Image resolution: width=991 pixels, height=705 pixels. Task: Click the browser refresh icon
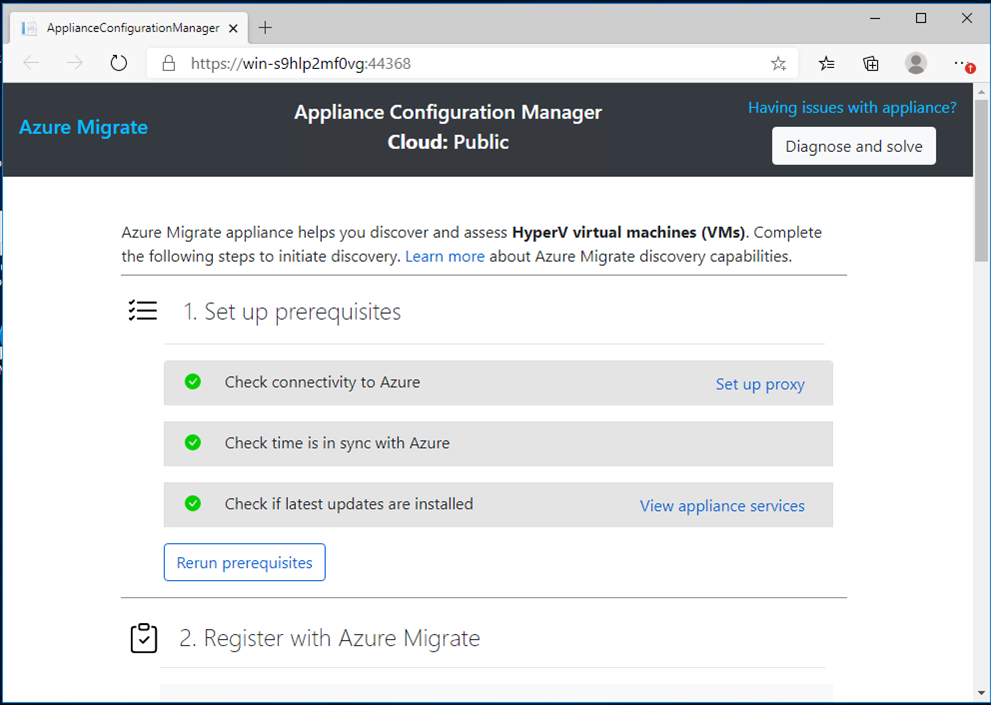[x=118, y=62]
